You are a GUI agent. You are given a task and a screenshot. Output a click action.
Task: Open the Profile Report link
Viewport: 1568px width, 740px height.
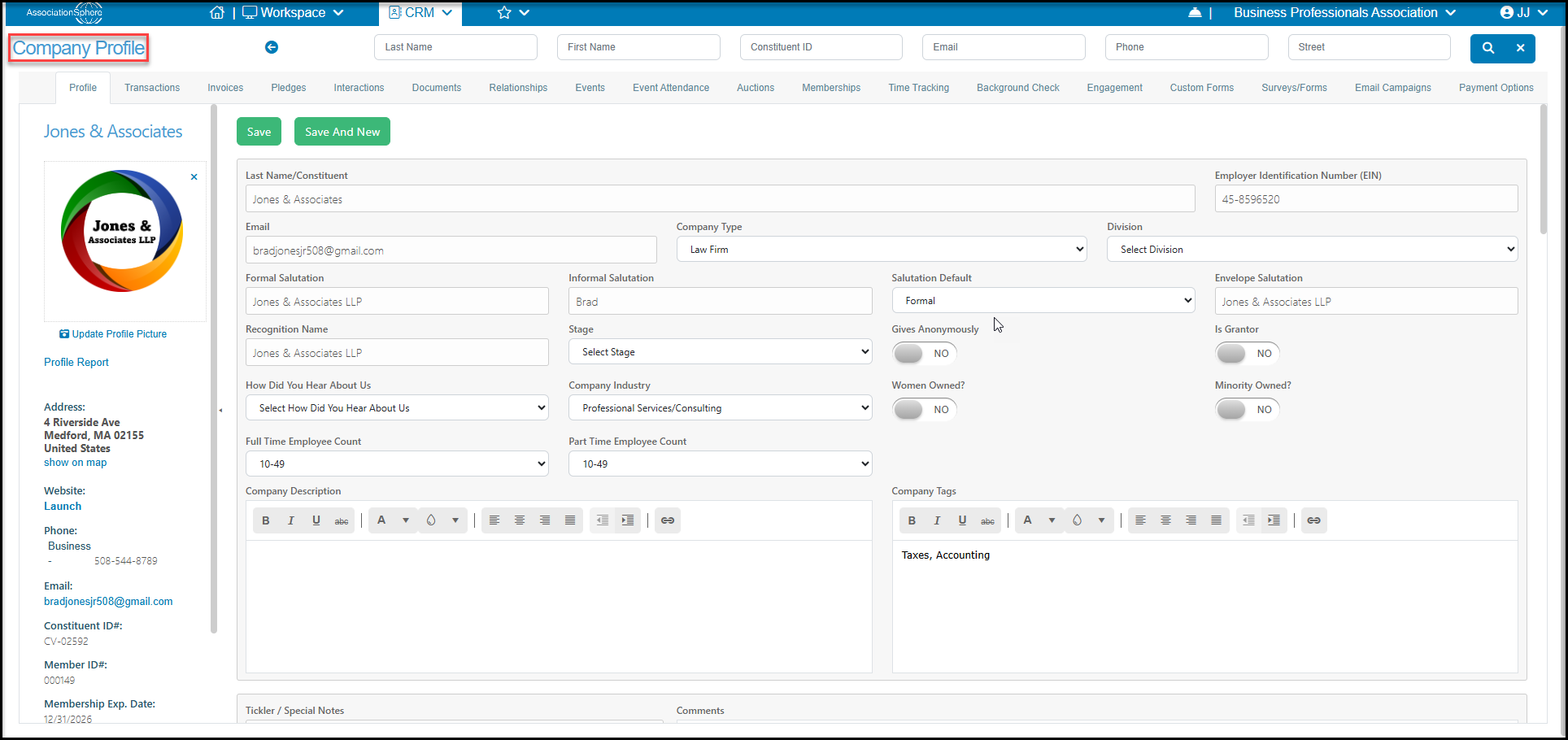pyautogui.click(x=76, y=363)
